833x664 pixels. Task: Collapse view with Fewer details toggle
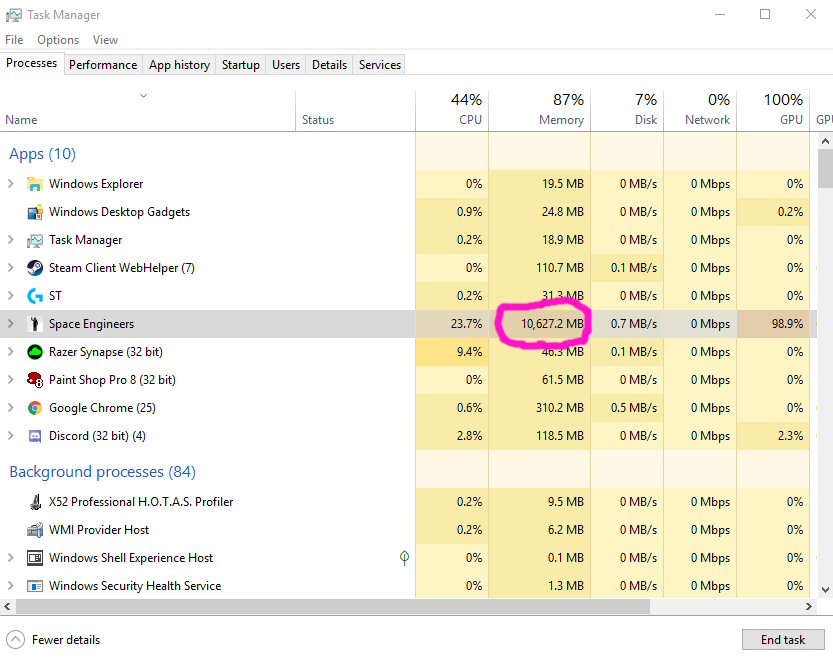[54, 640]
